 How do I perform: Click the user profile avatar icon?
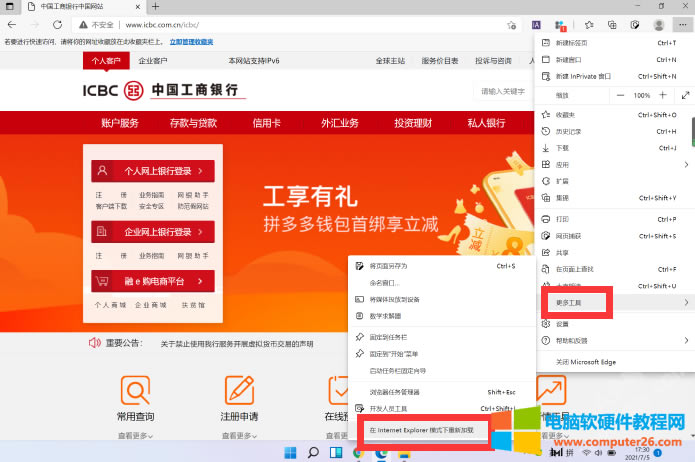658,24
